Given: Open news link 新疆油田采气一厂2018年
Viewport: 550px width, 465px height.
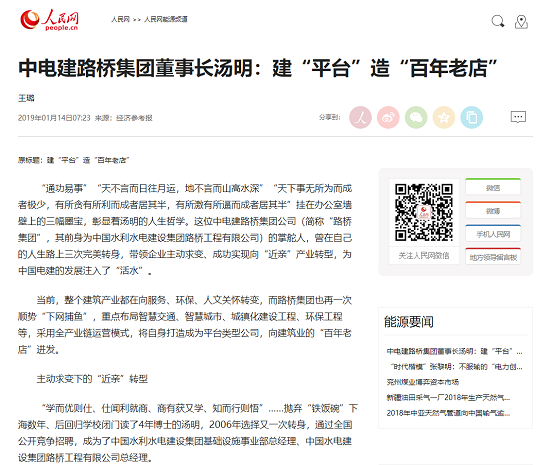Looking at the screenshot, I should click(x=448, y=397).
